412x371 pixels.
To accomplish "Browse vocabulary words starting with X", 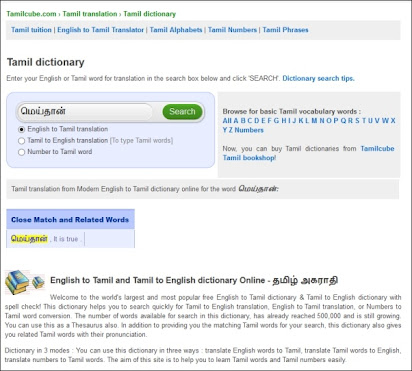I will [393, 121].
